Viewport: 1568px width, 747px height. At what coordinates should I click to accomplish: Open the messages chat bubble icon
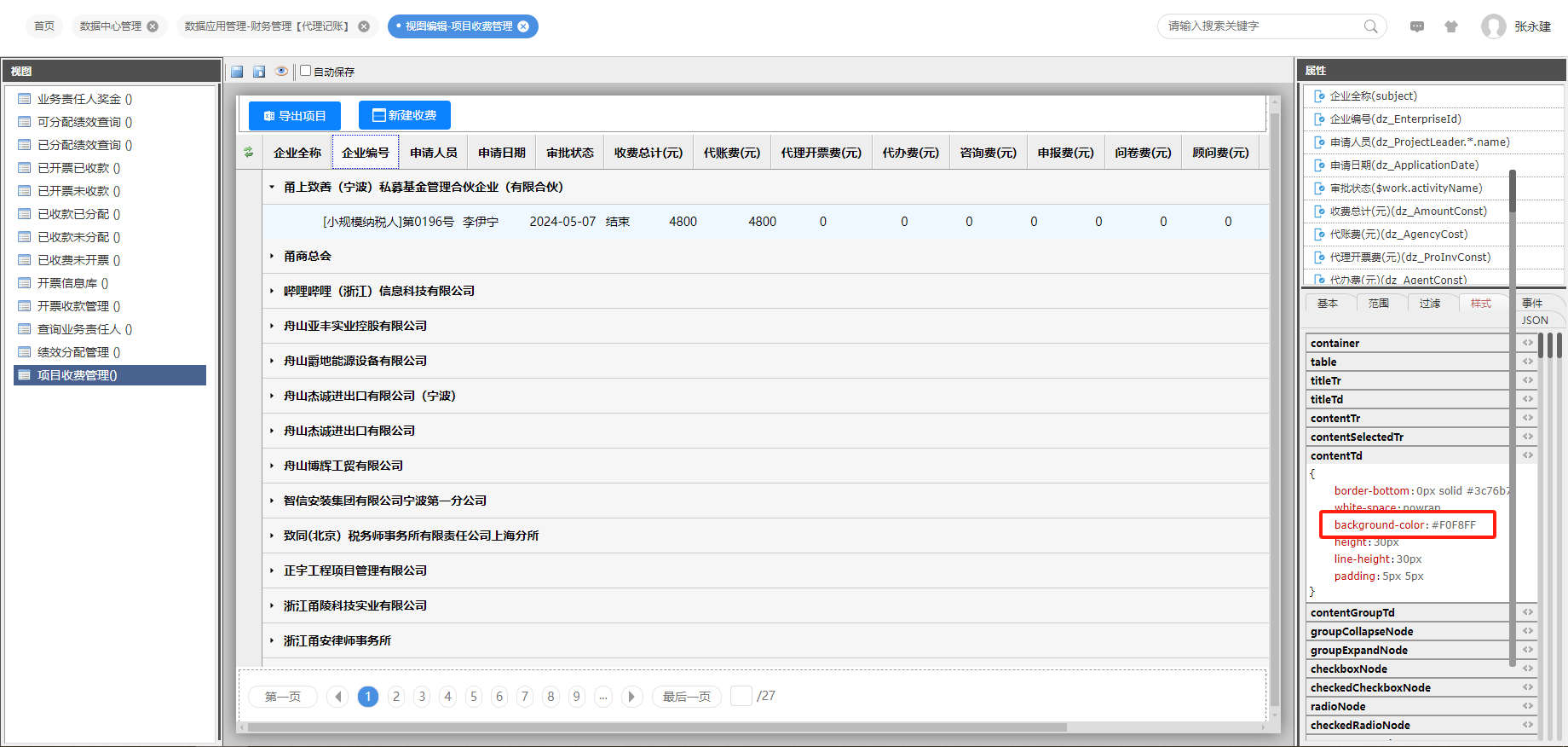[x=1417, y=26]
